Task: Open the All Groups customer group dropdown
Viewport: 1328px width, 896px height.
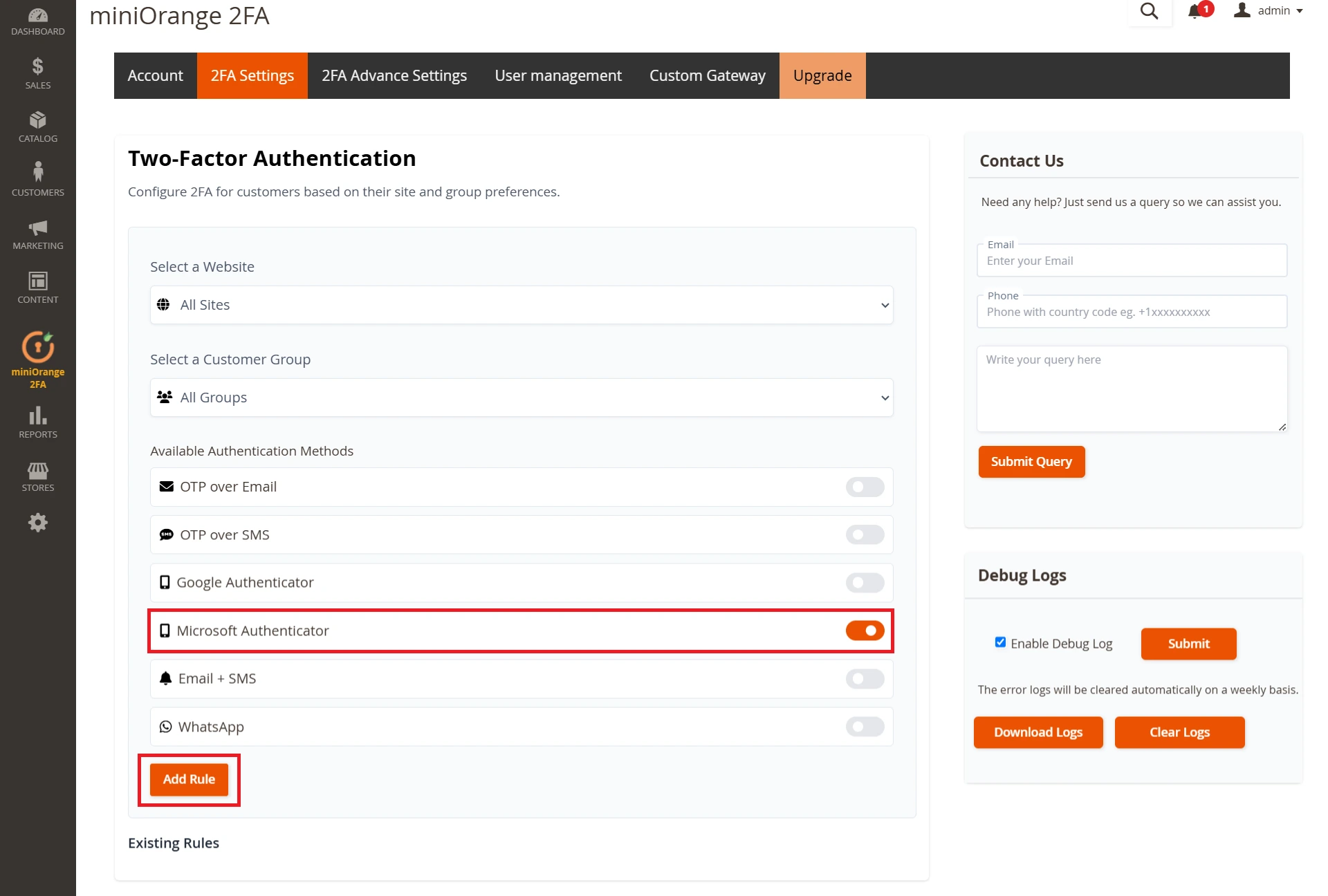Action: (x=522, y=398)
